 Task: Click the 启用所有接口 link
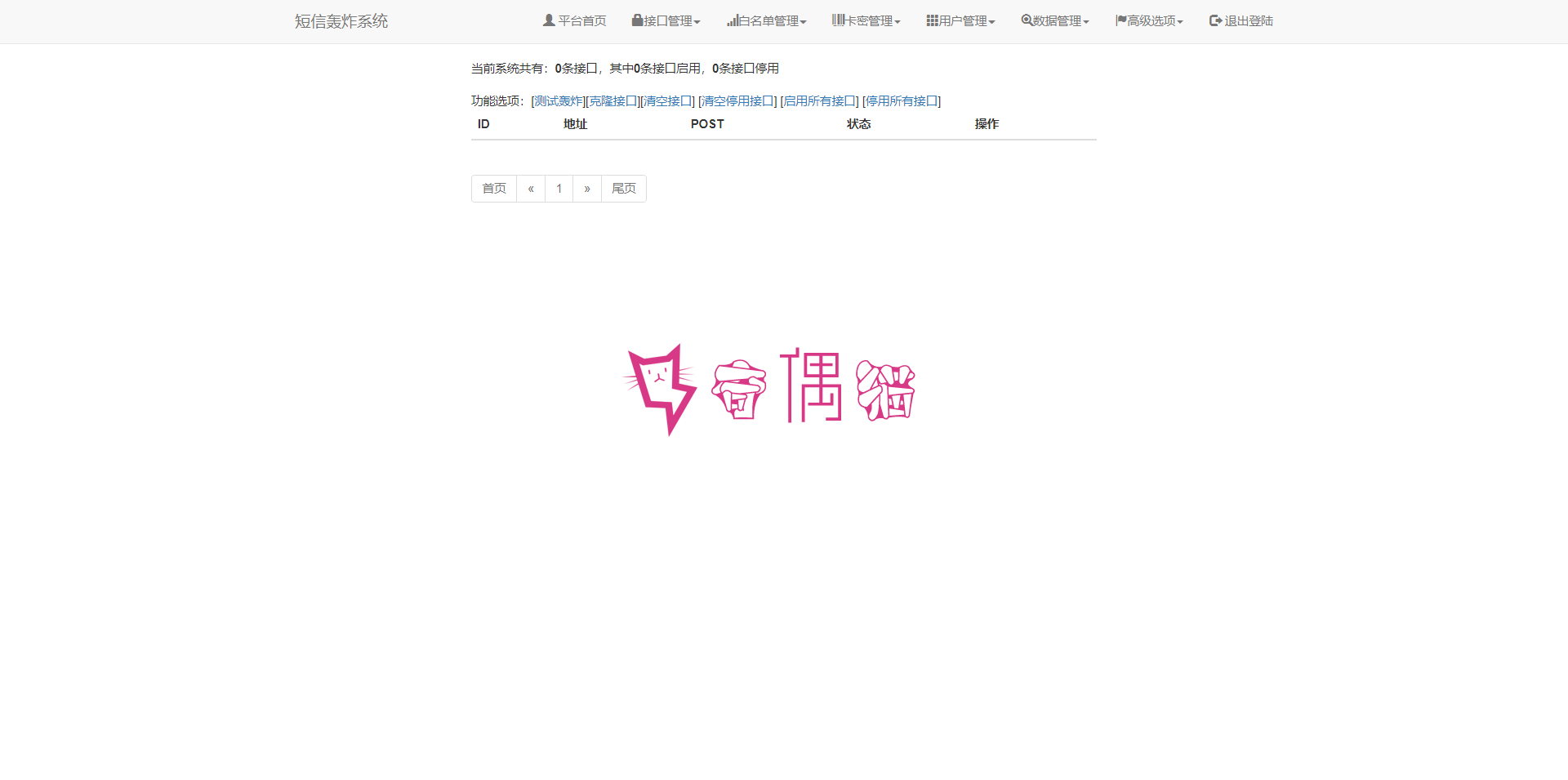point(820,101)
